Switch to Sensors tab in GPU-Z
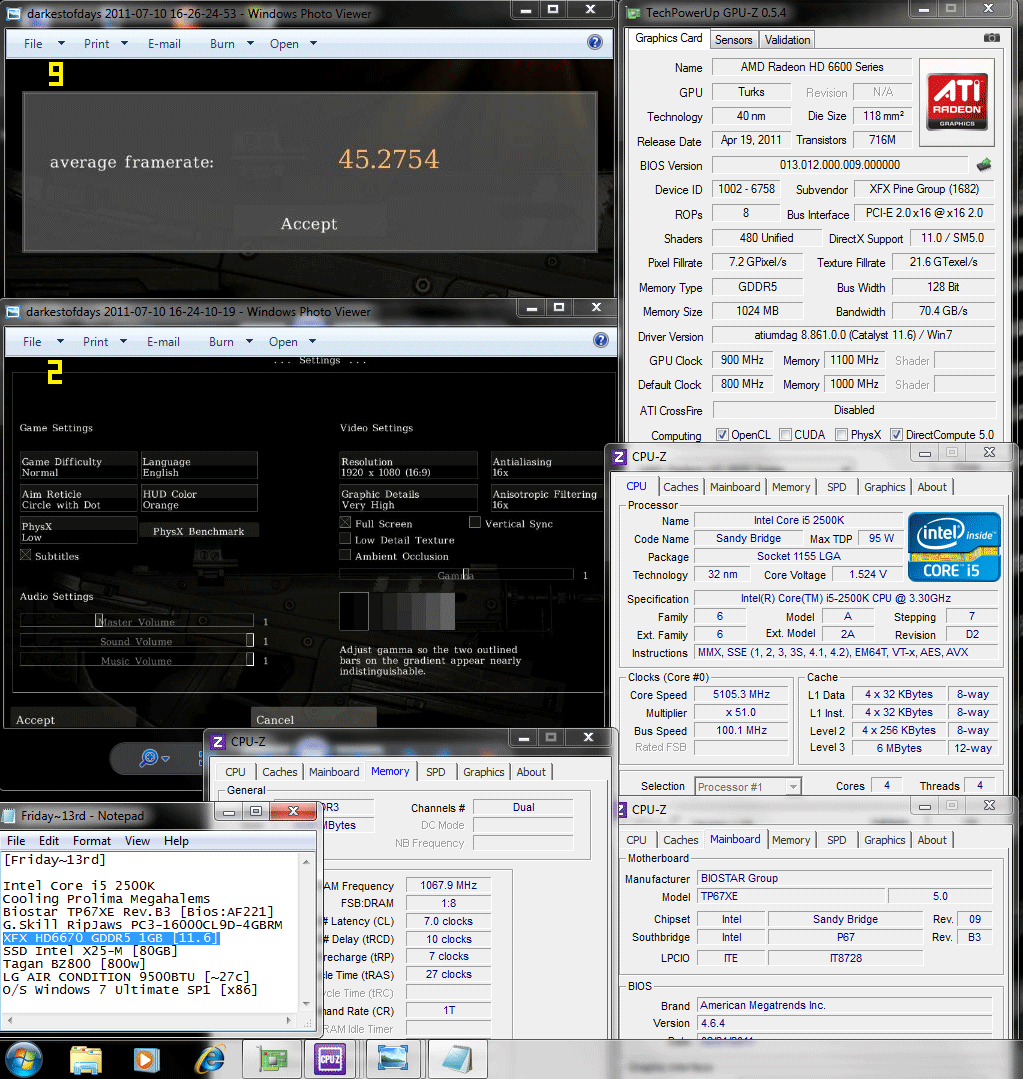1023x1079 pixels. (x=733, y=40)
